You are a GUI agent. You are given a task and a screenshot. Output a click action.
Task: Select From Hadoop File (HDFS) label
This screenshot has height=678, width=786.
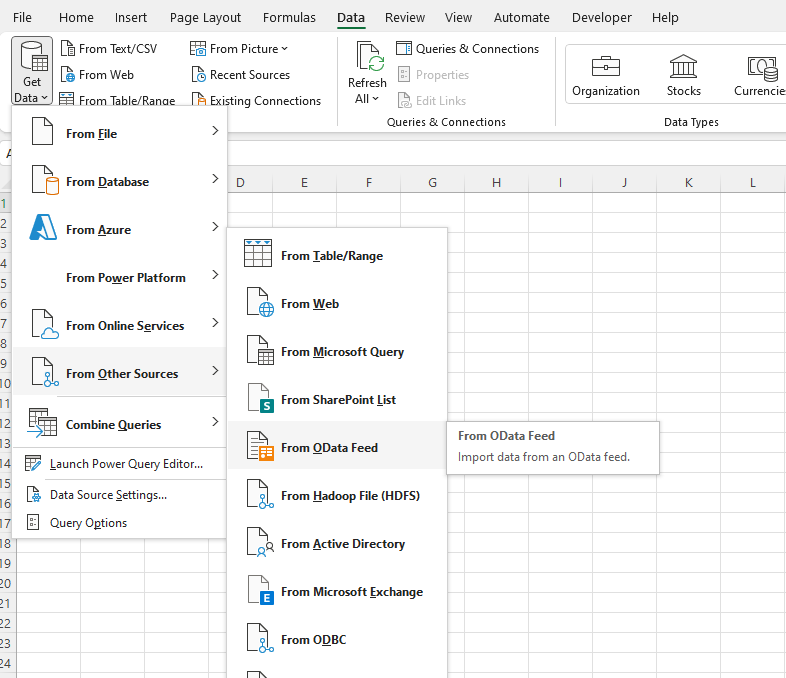click(350, 496)
